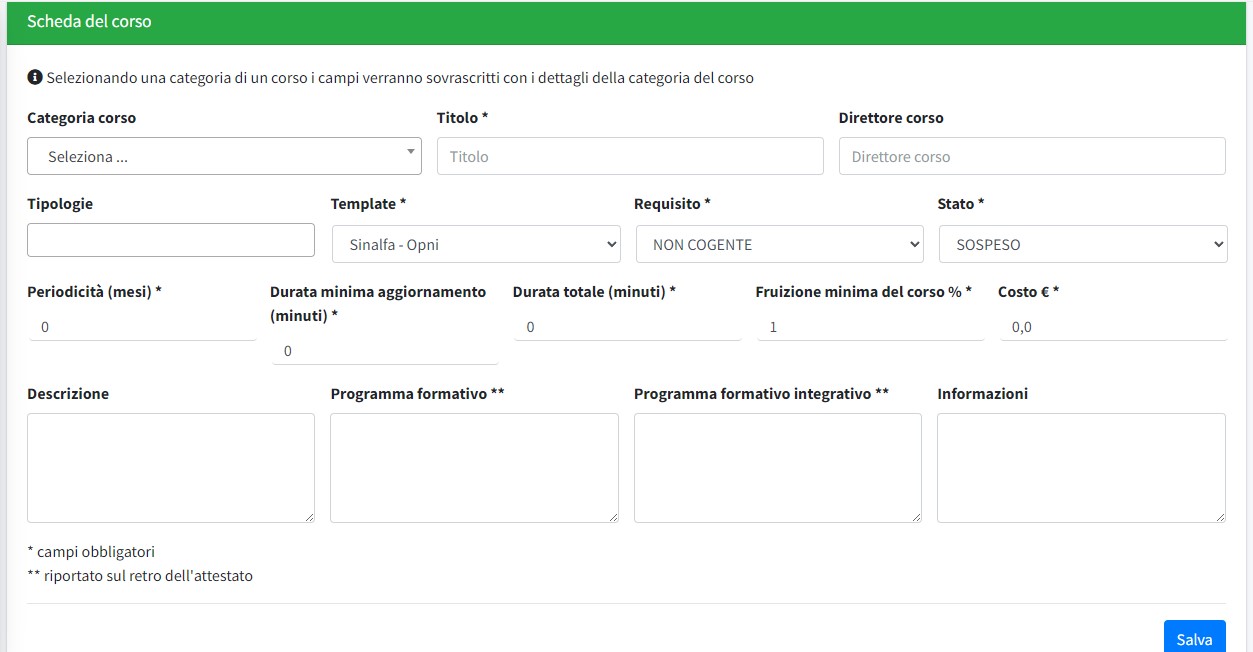1253x652 pixels.
Task: Click the Descrizione textarea resize handle
Action: (x=309, y=516)
